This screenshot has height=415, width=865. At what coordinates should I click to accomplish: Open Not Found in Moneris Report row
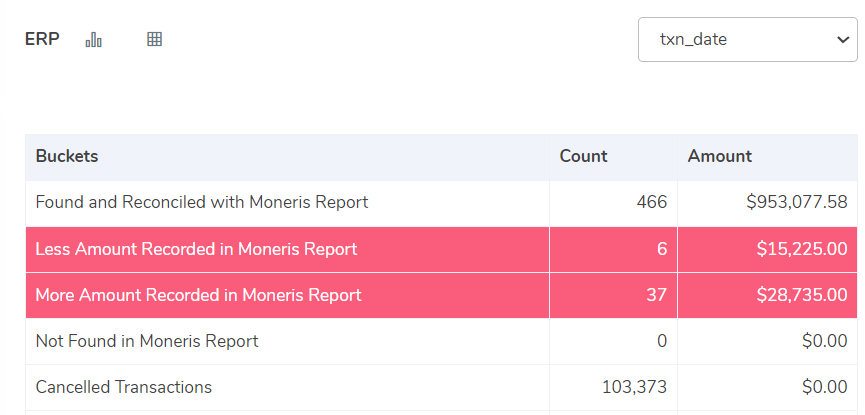pyautogui.click(x=441, y=342)
